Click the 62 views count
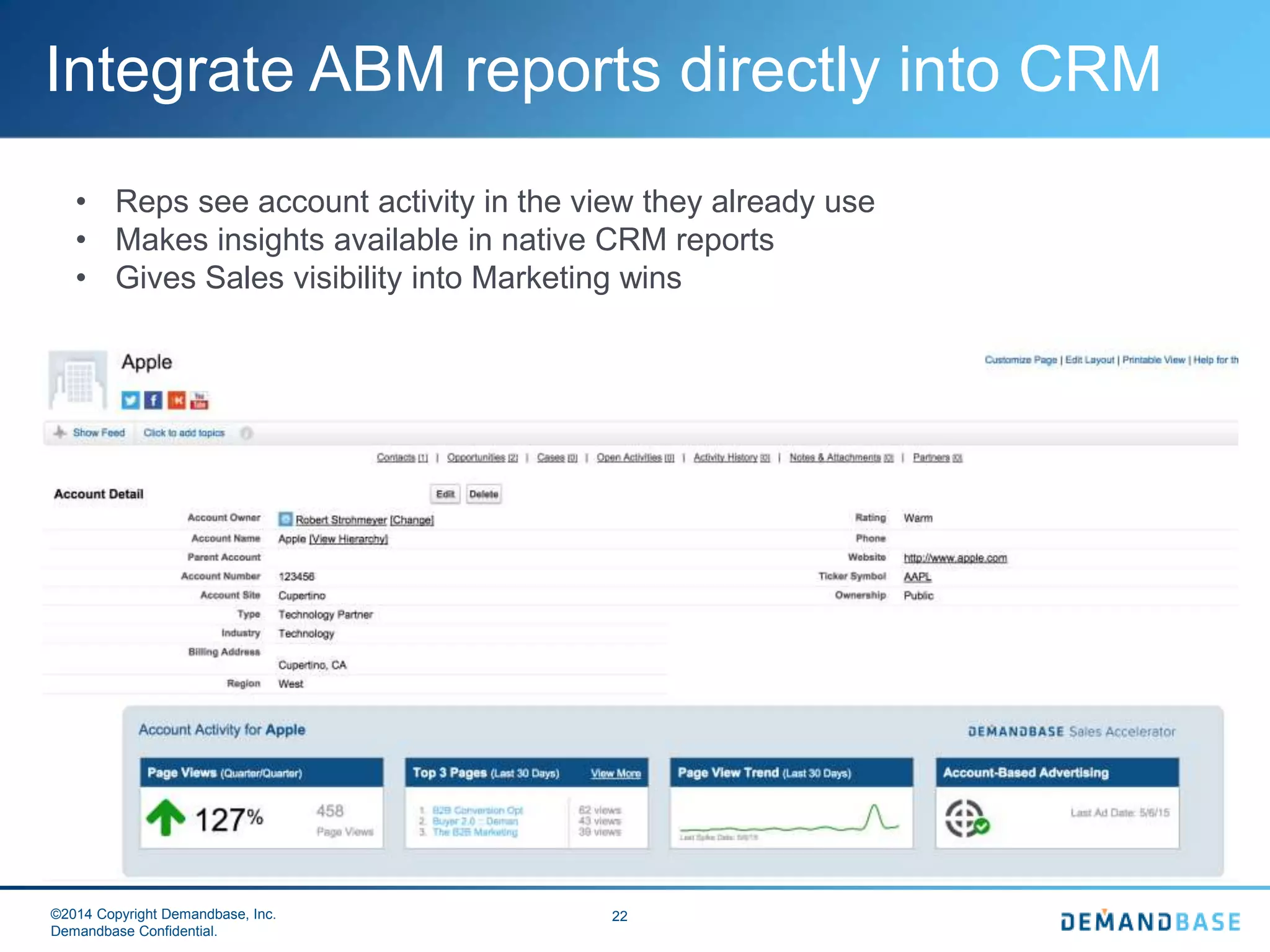 [600, 810]
